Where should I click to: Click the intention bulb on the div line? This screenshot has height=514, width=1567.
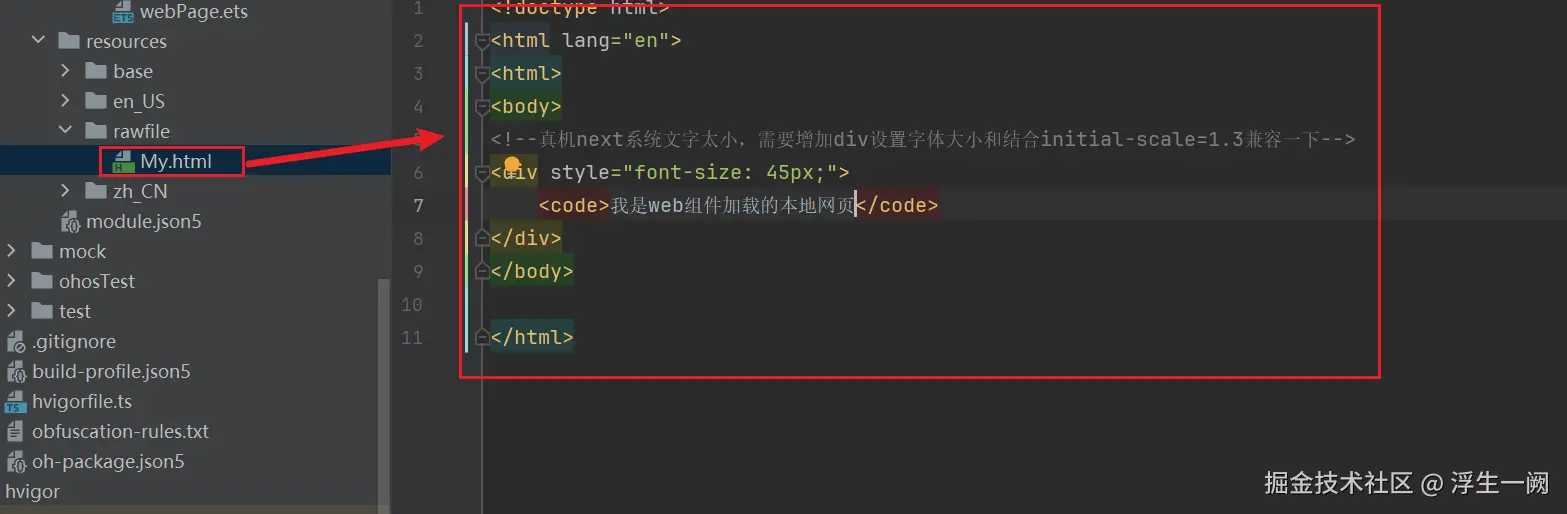[512, 165]
